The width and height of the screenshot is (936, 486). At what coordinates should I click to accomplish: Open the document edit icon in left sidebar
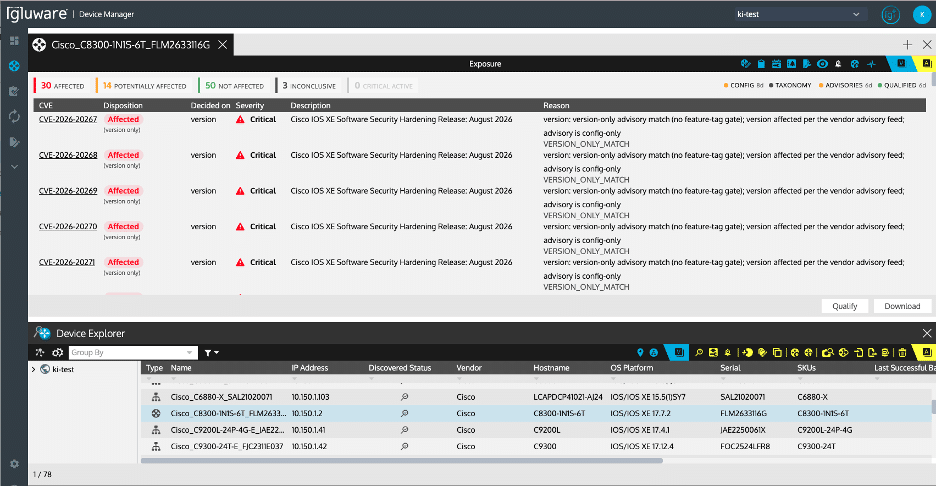point(14,142)
